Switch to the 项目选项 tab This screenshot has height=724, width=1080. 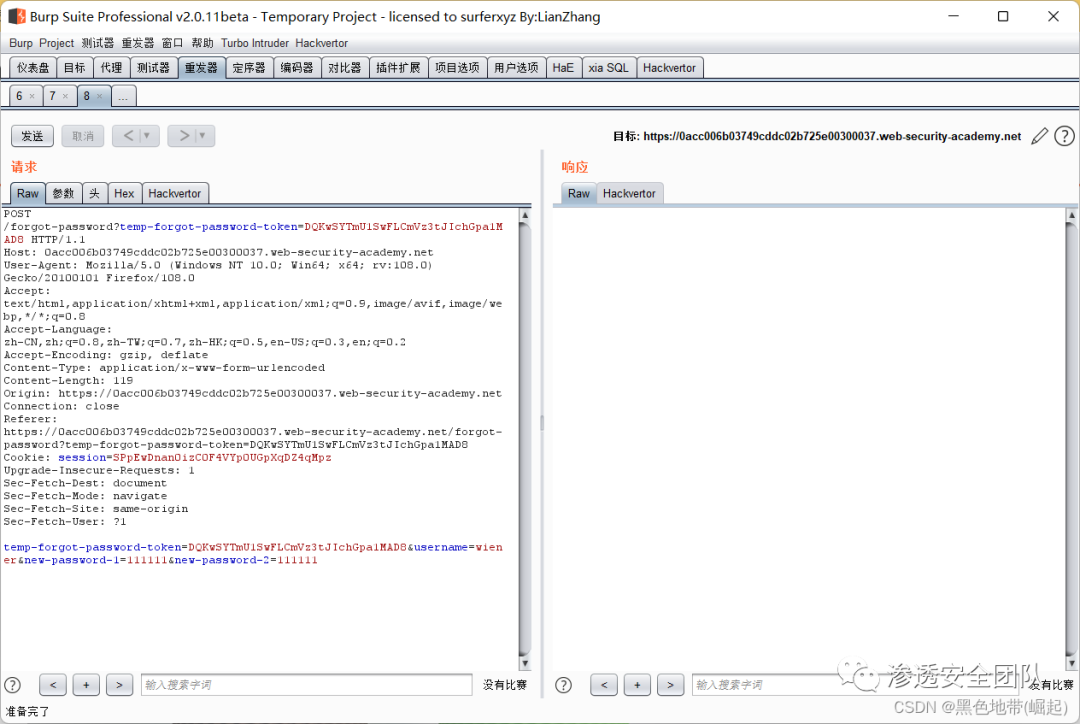tap(457, 68)
